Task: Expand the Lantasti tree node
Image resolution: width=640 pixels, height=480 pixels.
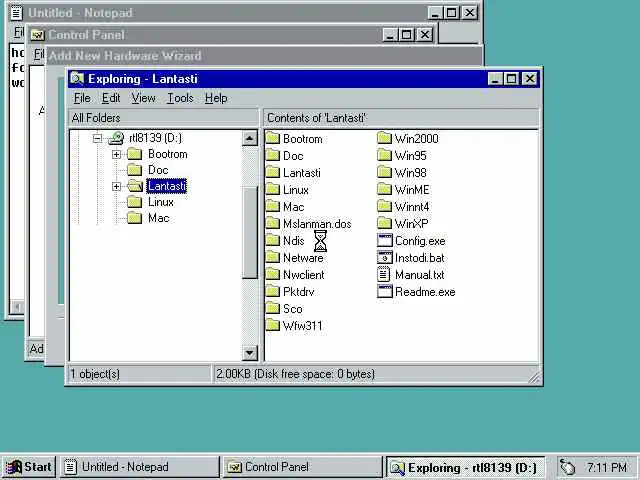Action: tap(116, 187)
